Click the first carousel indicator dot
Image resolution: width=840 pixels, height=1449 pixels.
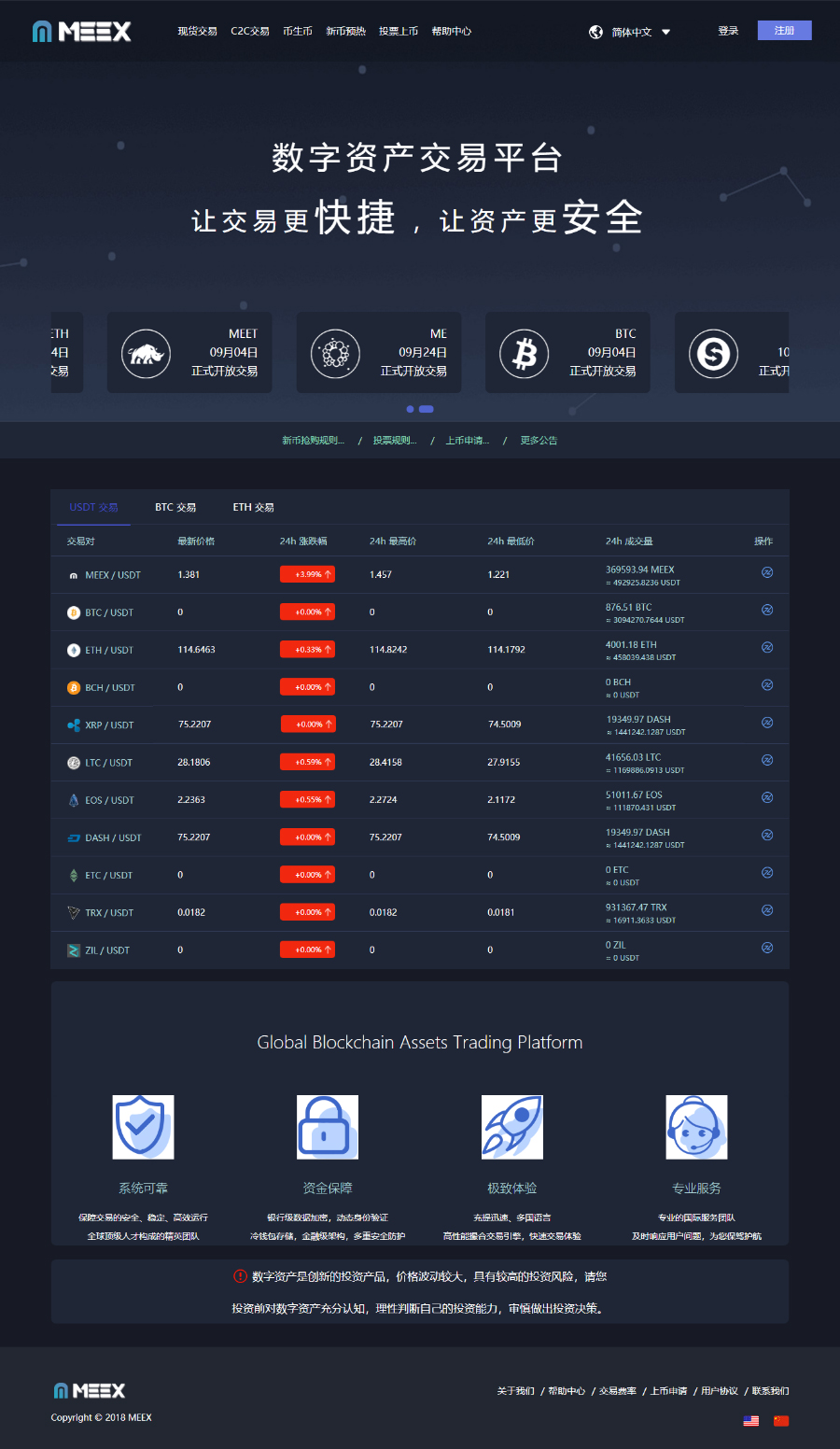(410, 409)
